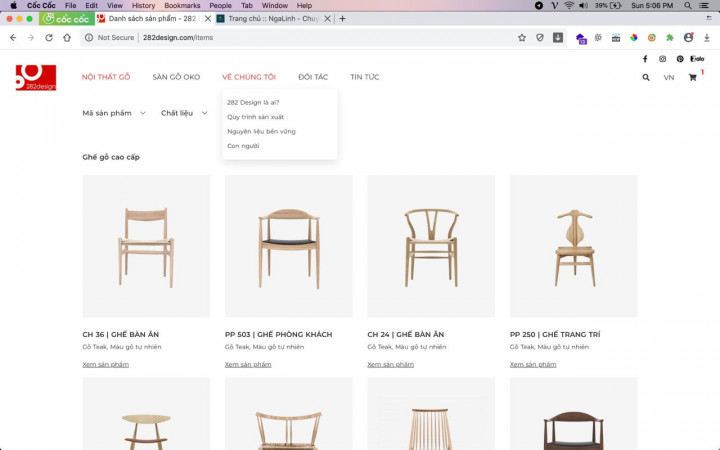Viewport: 720px width, 450px height.
Task: Click the browser home icon
Action: point(67,38)
